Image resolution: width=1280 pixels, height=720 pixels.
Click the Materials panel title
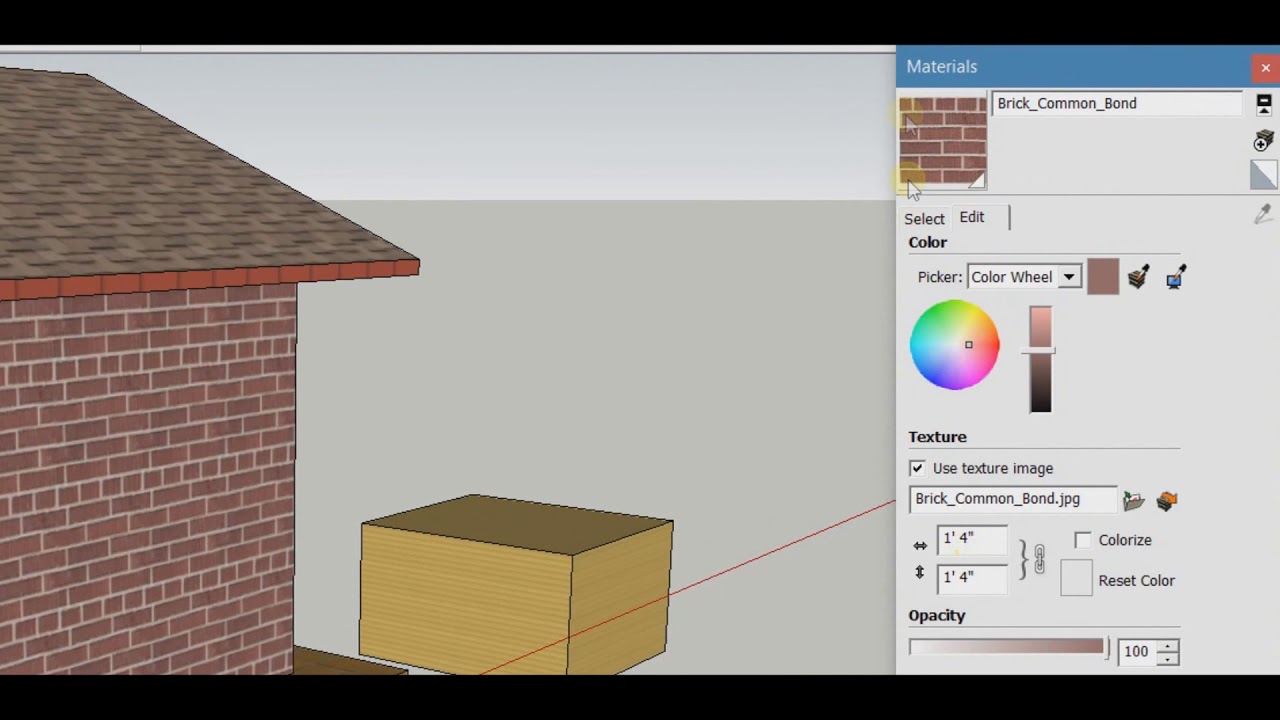pos(942,67)
